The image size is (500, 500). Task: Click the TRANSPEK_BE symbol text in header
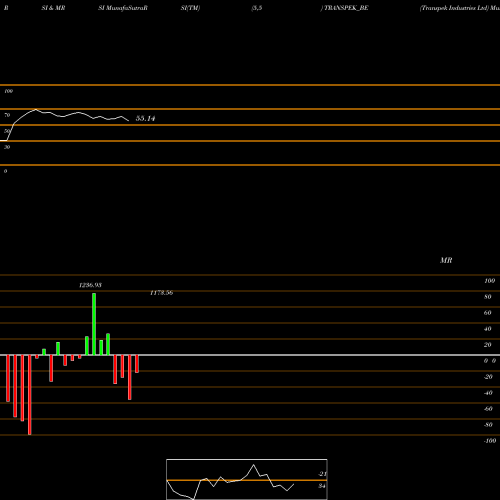coord(346,8)
